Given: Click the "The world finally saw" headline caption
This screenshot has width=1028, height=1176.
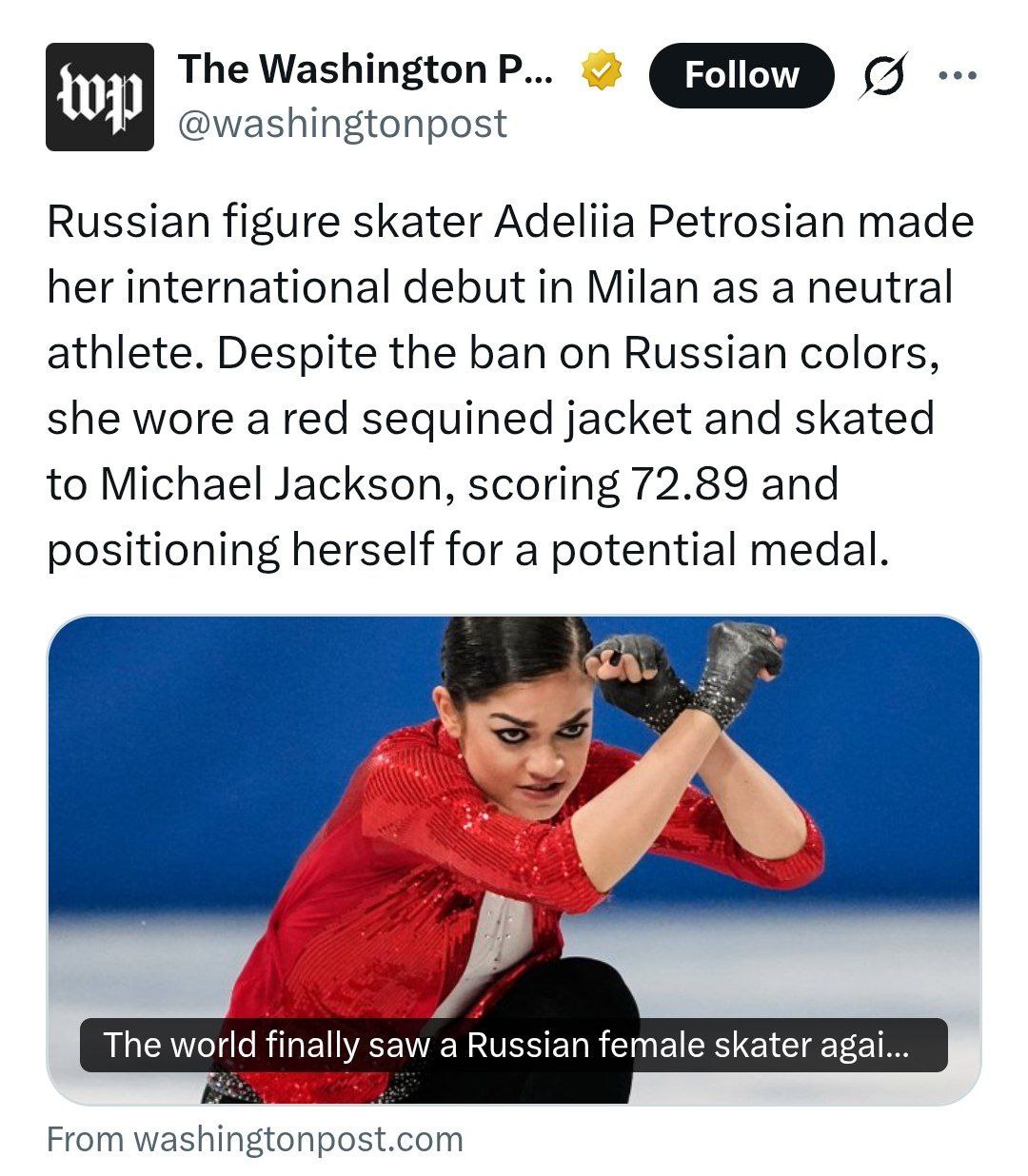Looking at the screenshot, I should tap(506, 1045).
